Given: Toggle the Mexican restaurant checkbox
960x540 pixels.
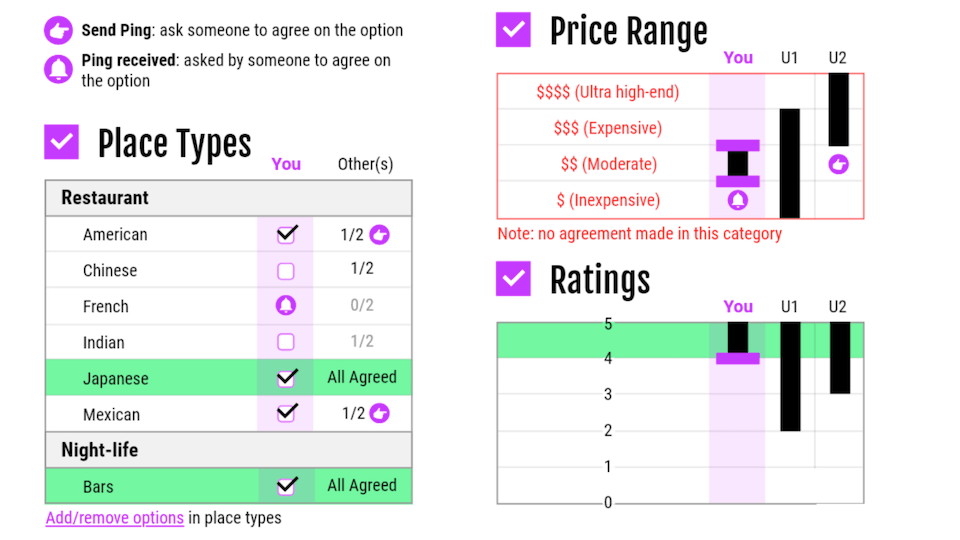Looking at the screenshot, I should 286,413.
